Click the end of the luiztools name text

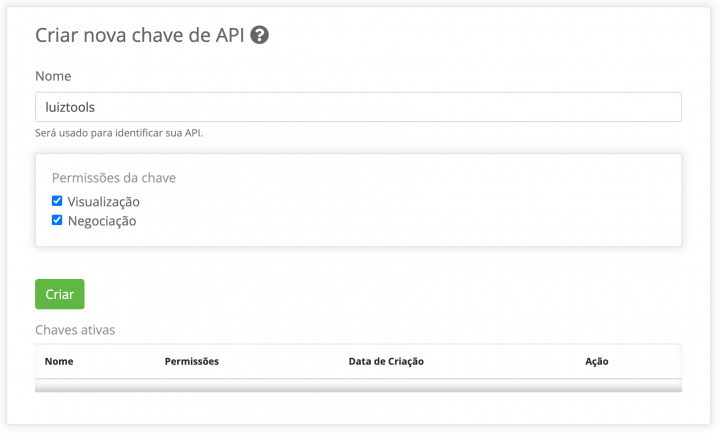coord(95,107)
